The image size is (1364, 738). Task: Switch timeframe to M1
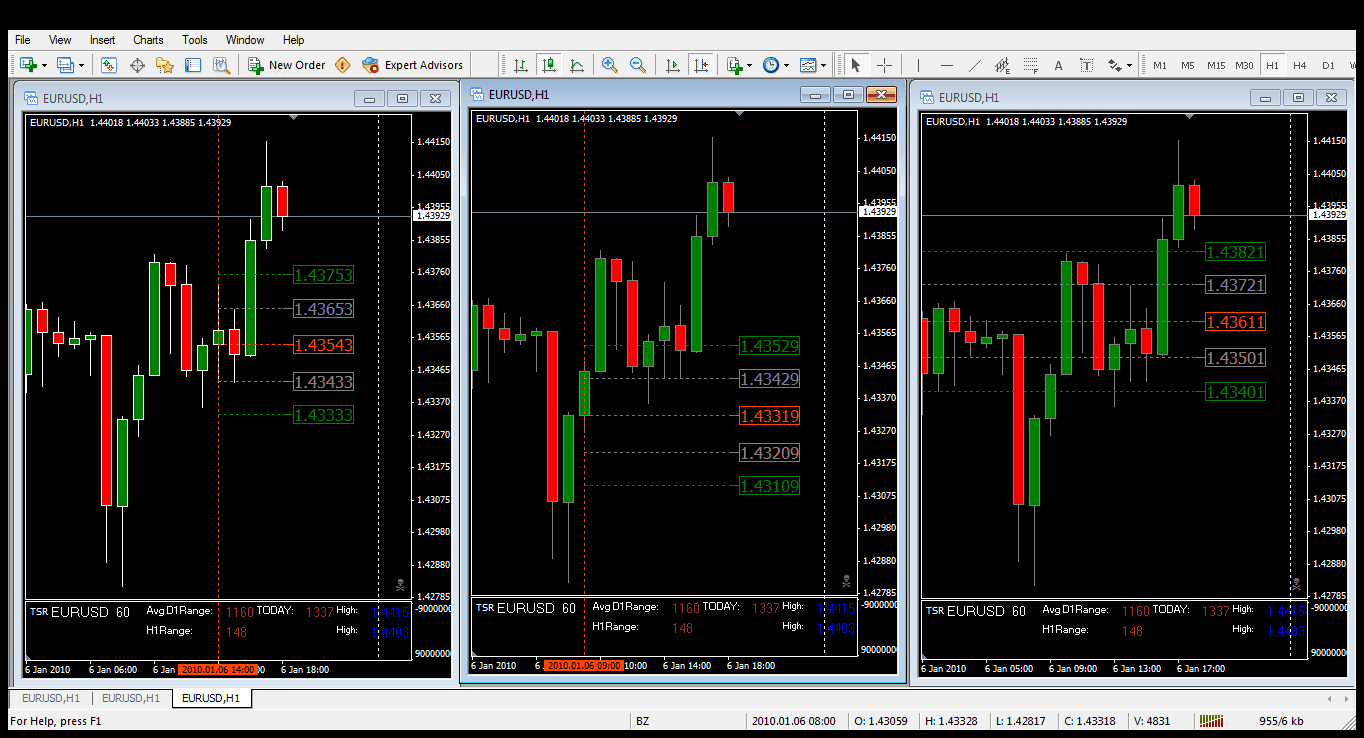(x=1160, y=65)
